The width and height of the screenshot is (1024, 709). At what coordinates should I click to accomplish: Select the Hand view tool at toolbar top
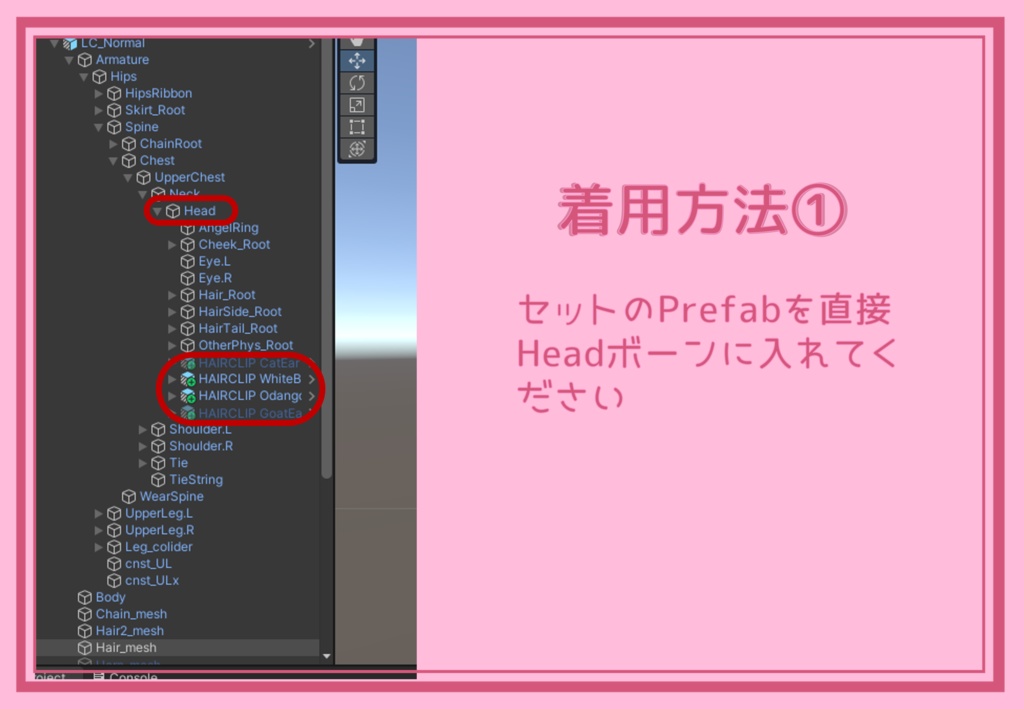pos(357,42)
